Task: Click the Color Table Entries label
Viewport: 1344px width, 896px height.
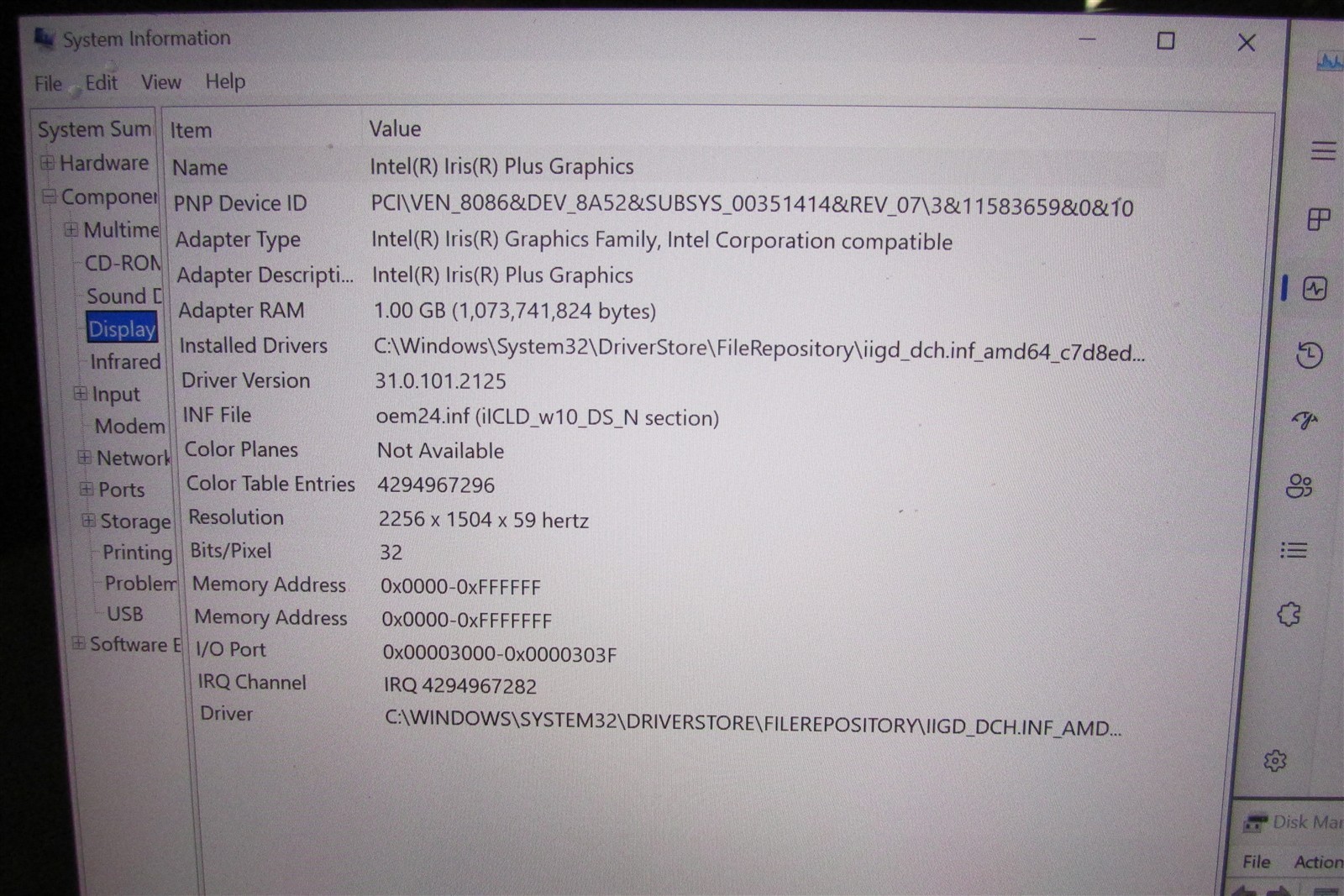Action: click(x=270, y=484)
